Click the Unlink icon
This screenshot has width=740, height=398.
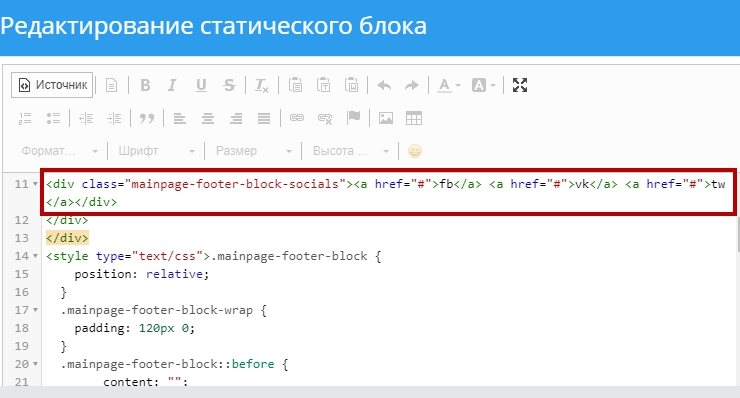coord(325,119)
